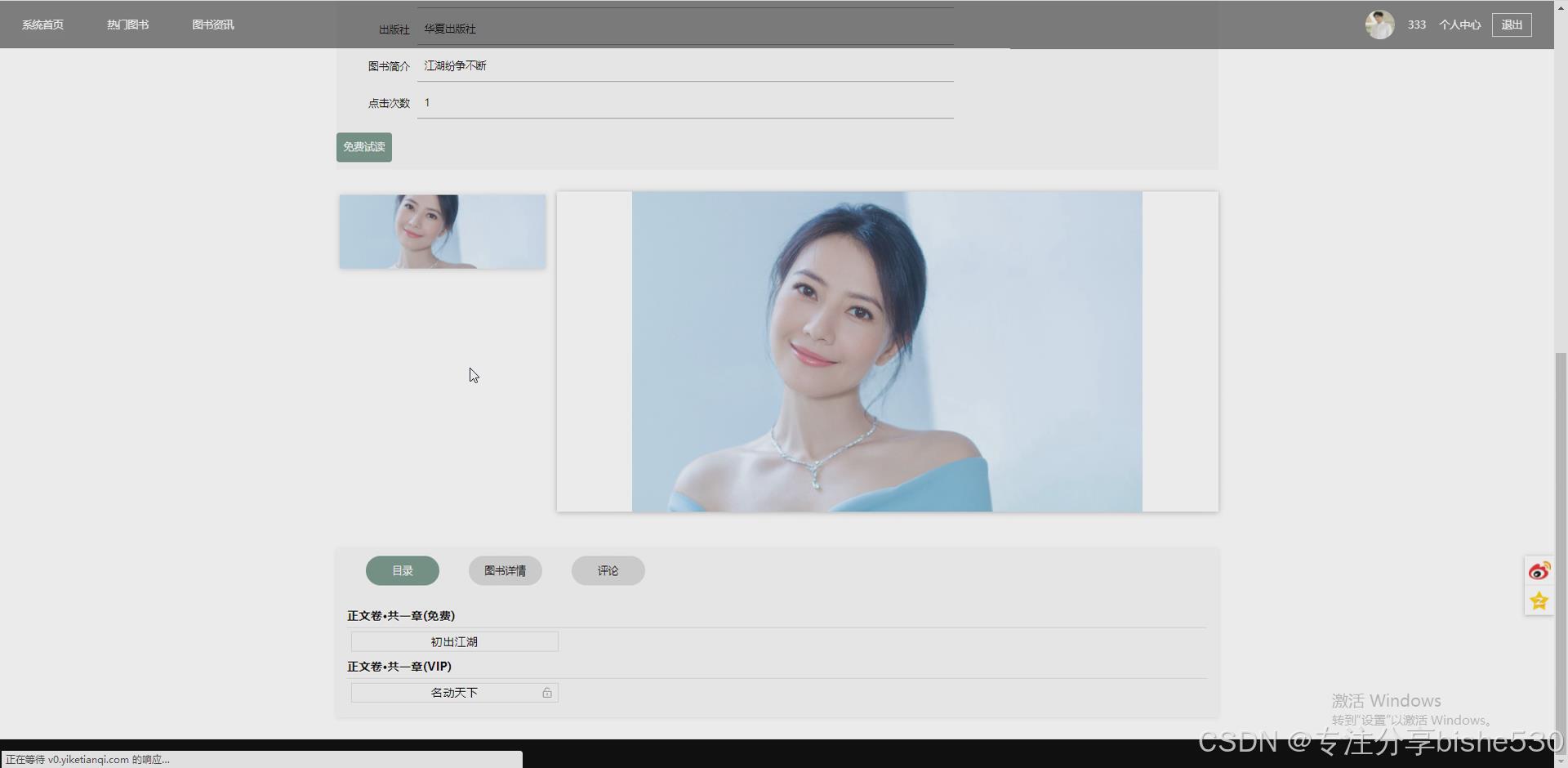Click the heading 正文卷•共一章(免费)
Screen dimensions: 1568x768
coord(401,615)
